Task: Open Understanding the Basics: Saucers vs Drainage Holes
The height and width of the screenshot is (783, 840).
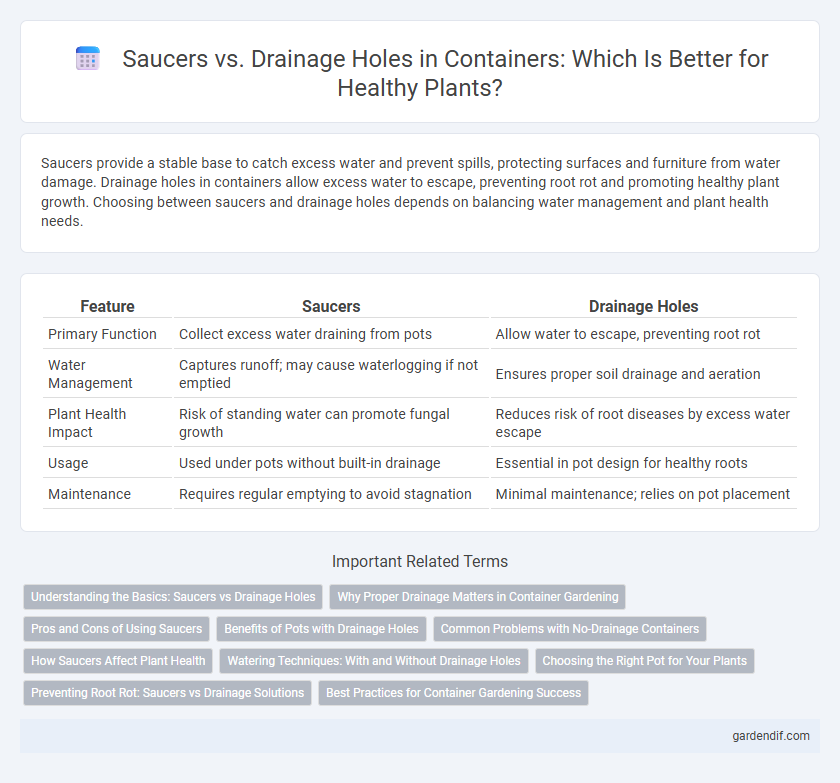Action: pyautogui.click(x=173, y=597)
